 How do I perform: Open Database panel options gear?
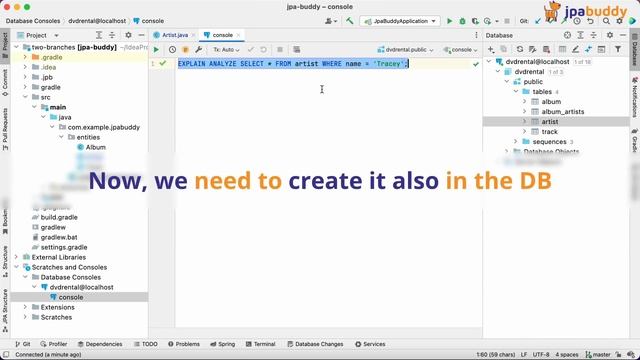point(610,35)
